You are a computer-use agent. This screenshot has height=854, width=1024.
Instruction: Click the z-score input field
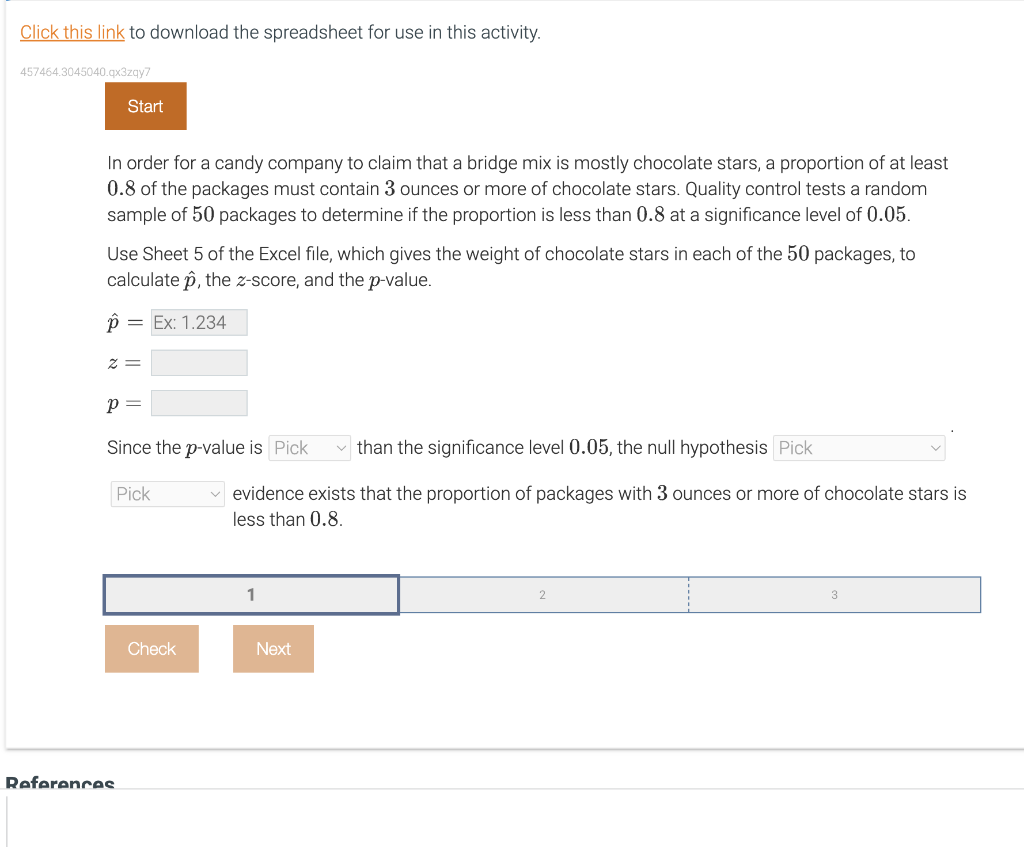(x=198, y=362)
